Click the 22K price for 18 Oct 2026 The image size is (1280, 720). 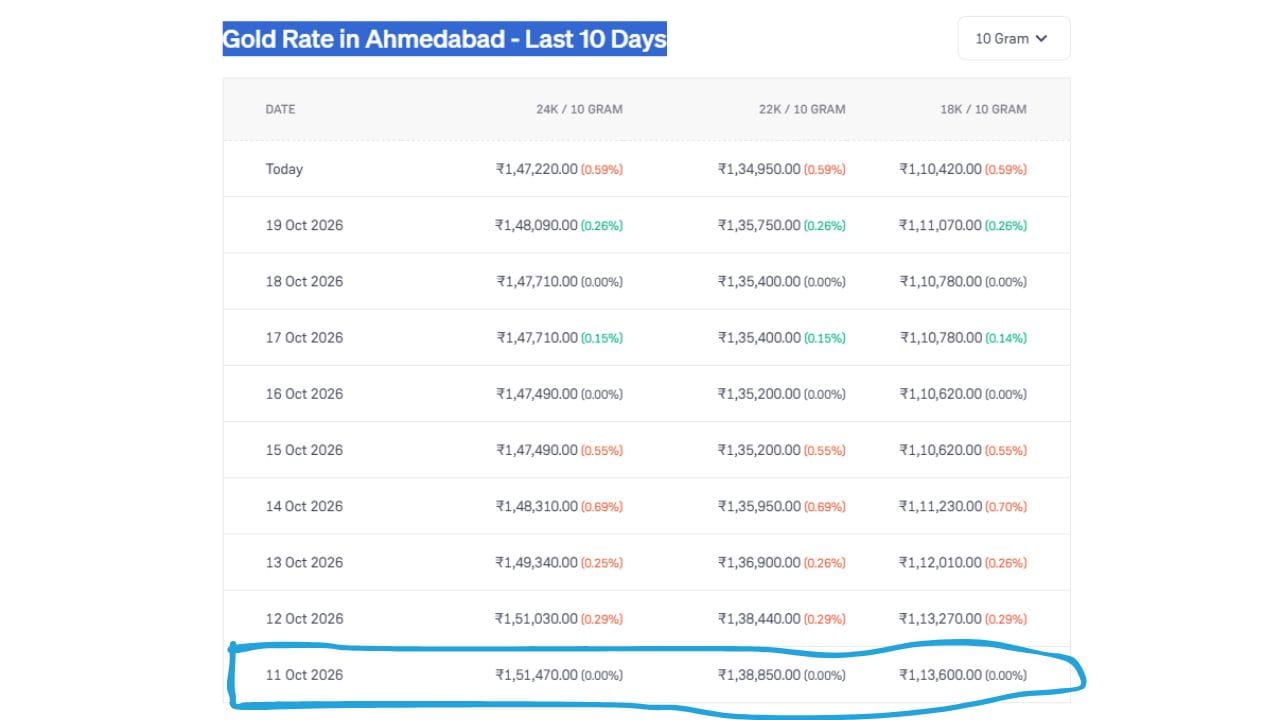[x=759, y=281]
